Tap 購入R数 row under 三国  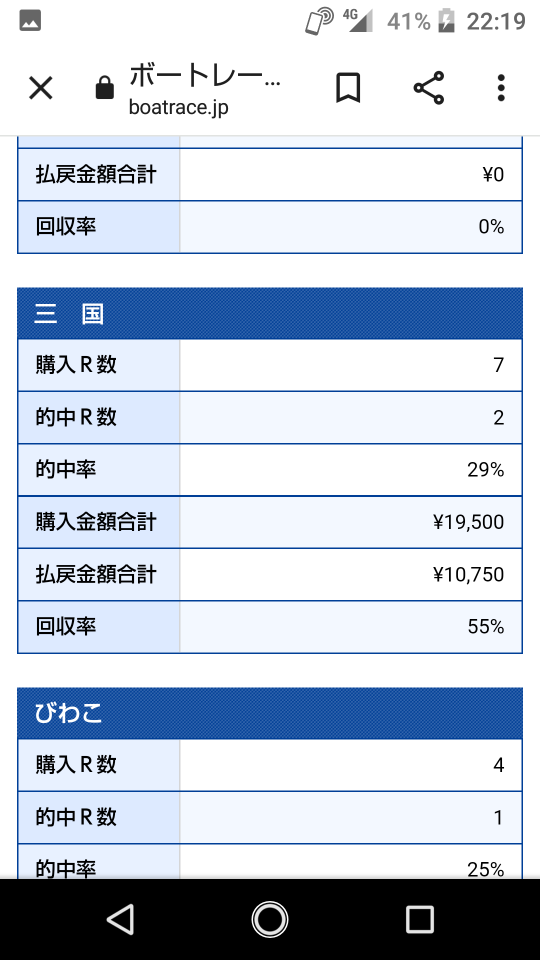(269, 366)
